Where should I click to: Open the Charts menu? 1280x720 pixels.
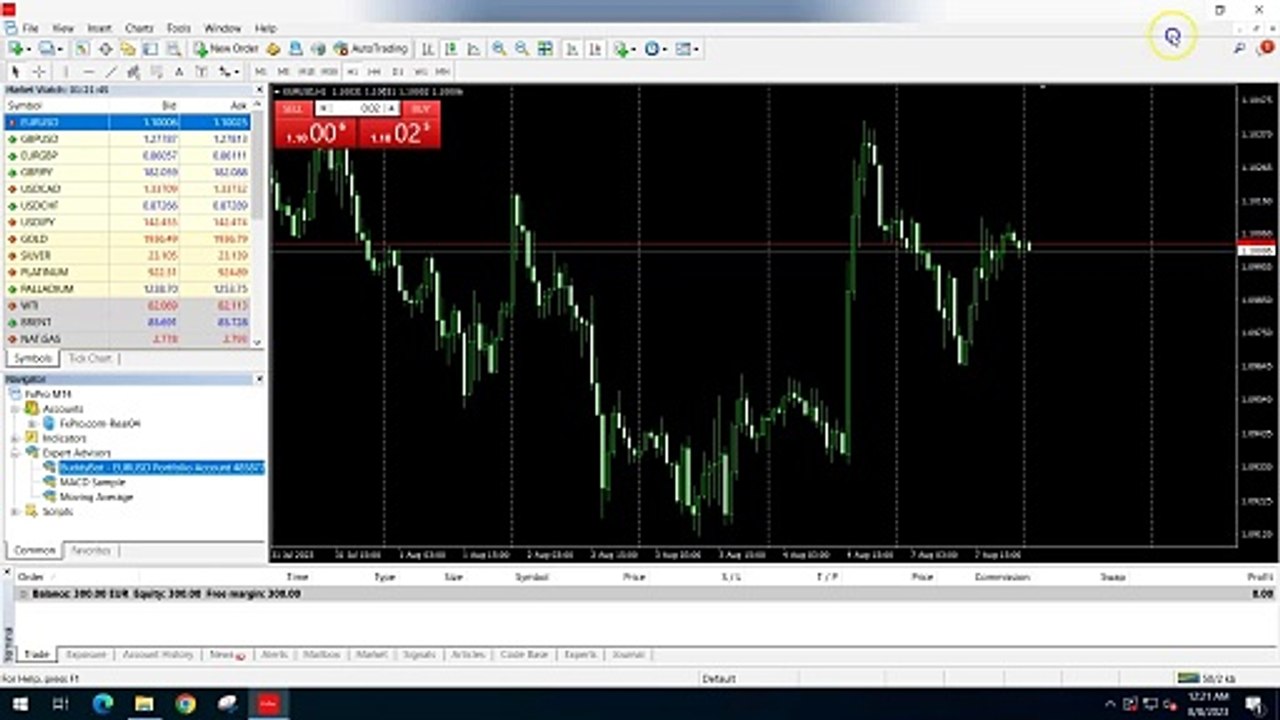tap(139, 28)
